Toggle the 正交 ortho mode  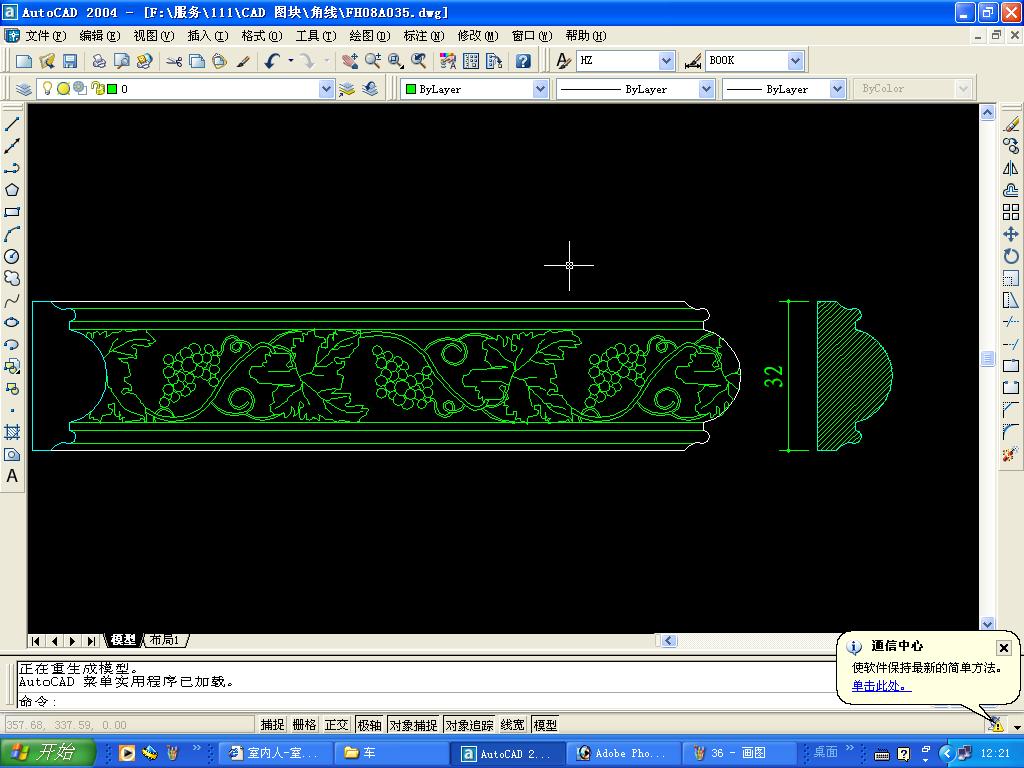336,725
